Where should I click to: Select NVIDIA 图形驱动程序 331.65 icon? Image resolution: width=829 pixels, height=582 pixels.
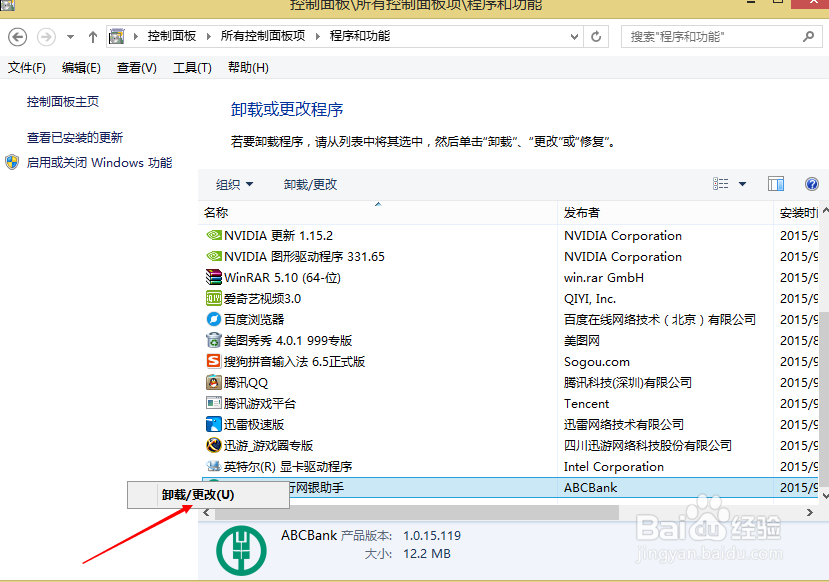214,256
